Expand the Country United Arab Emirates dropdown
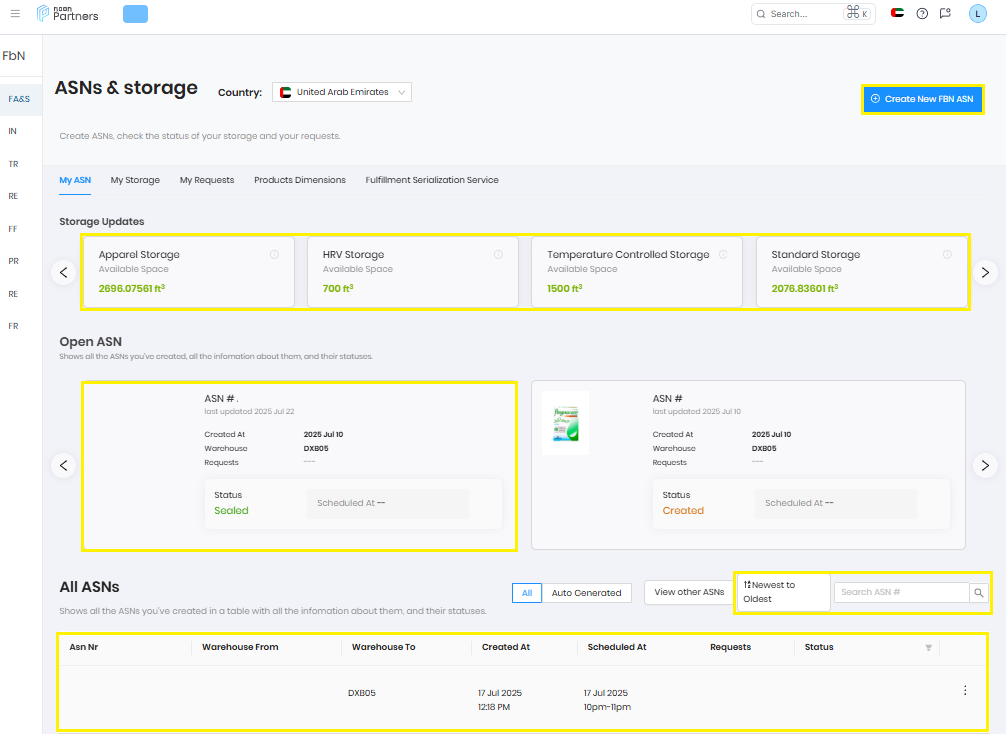Image resolution: width=1006 pixels, height=734 pixels. [x=342, y=92]
